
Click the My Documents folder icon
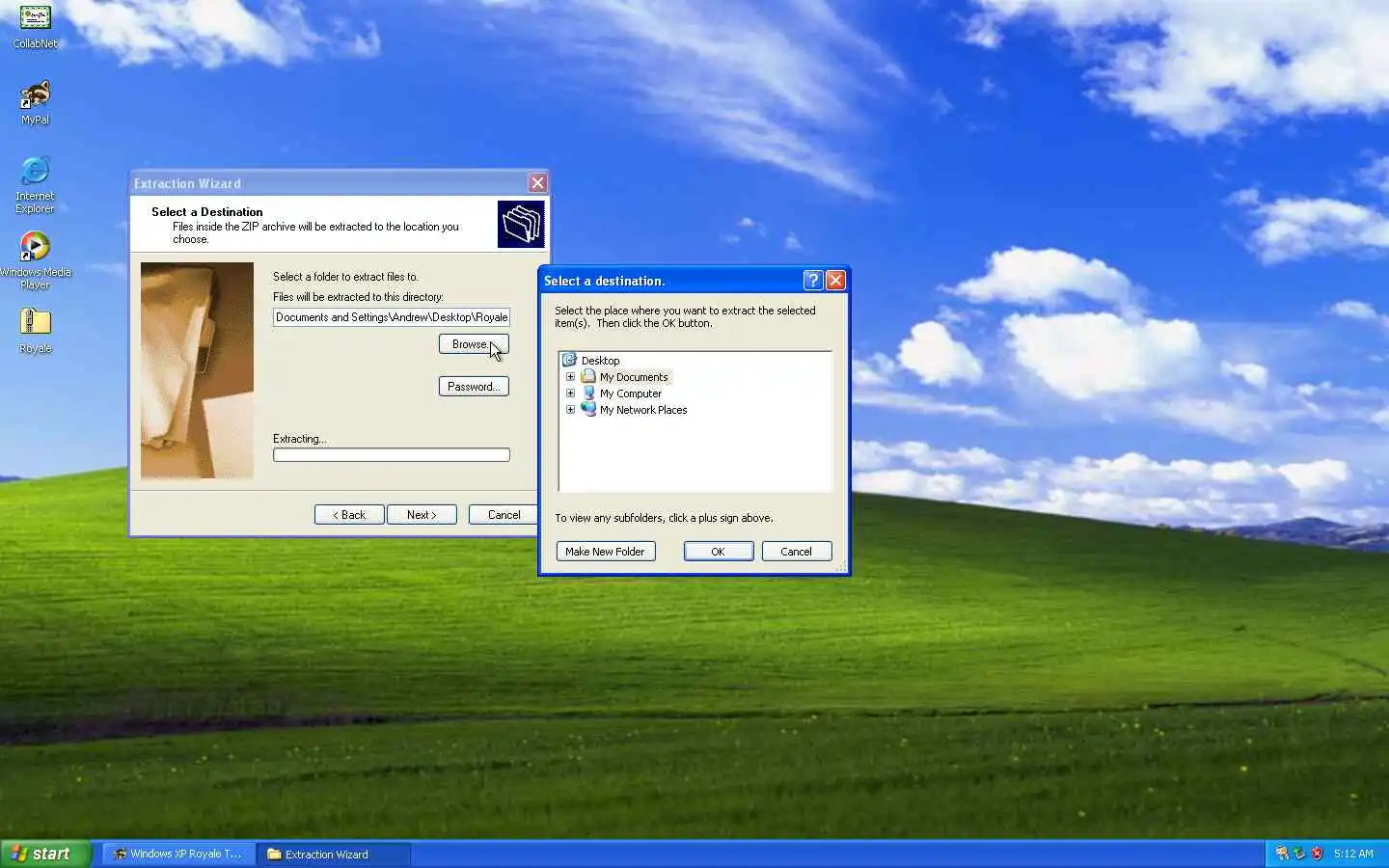(588, 376)
